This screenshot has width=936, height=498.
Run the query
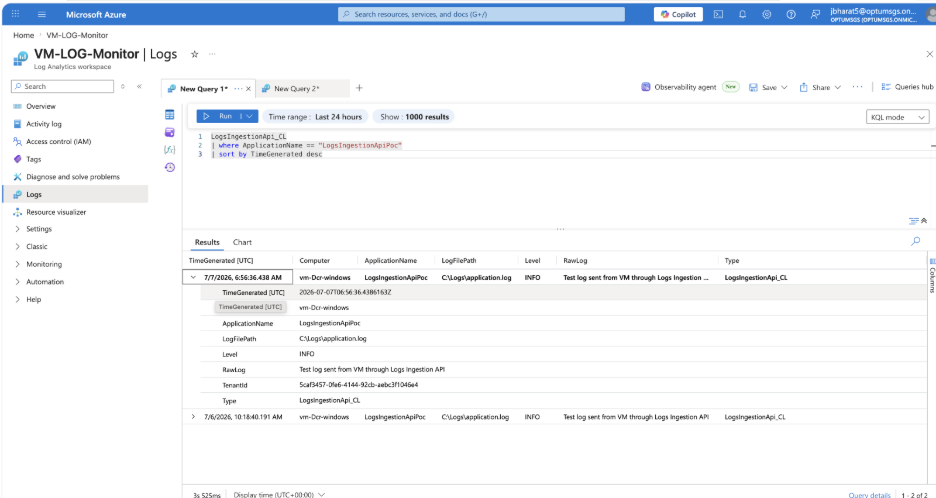click(x=217, y=116)
